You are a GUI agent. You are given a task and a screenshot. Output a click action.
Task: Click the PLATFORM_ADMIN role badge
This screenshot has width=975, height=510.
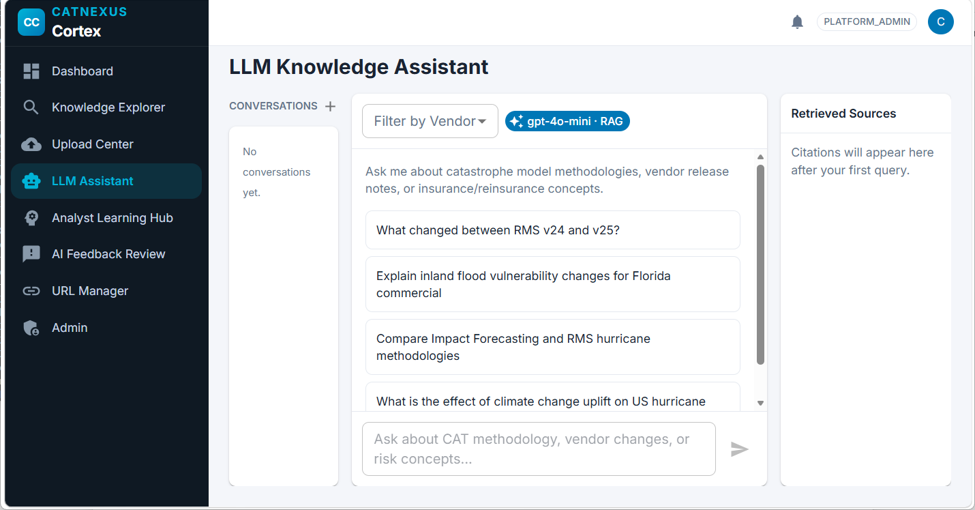pyautogui.click(x=867, y=22)
